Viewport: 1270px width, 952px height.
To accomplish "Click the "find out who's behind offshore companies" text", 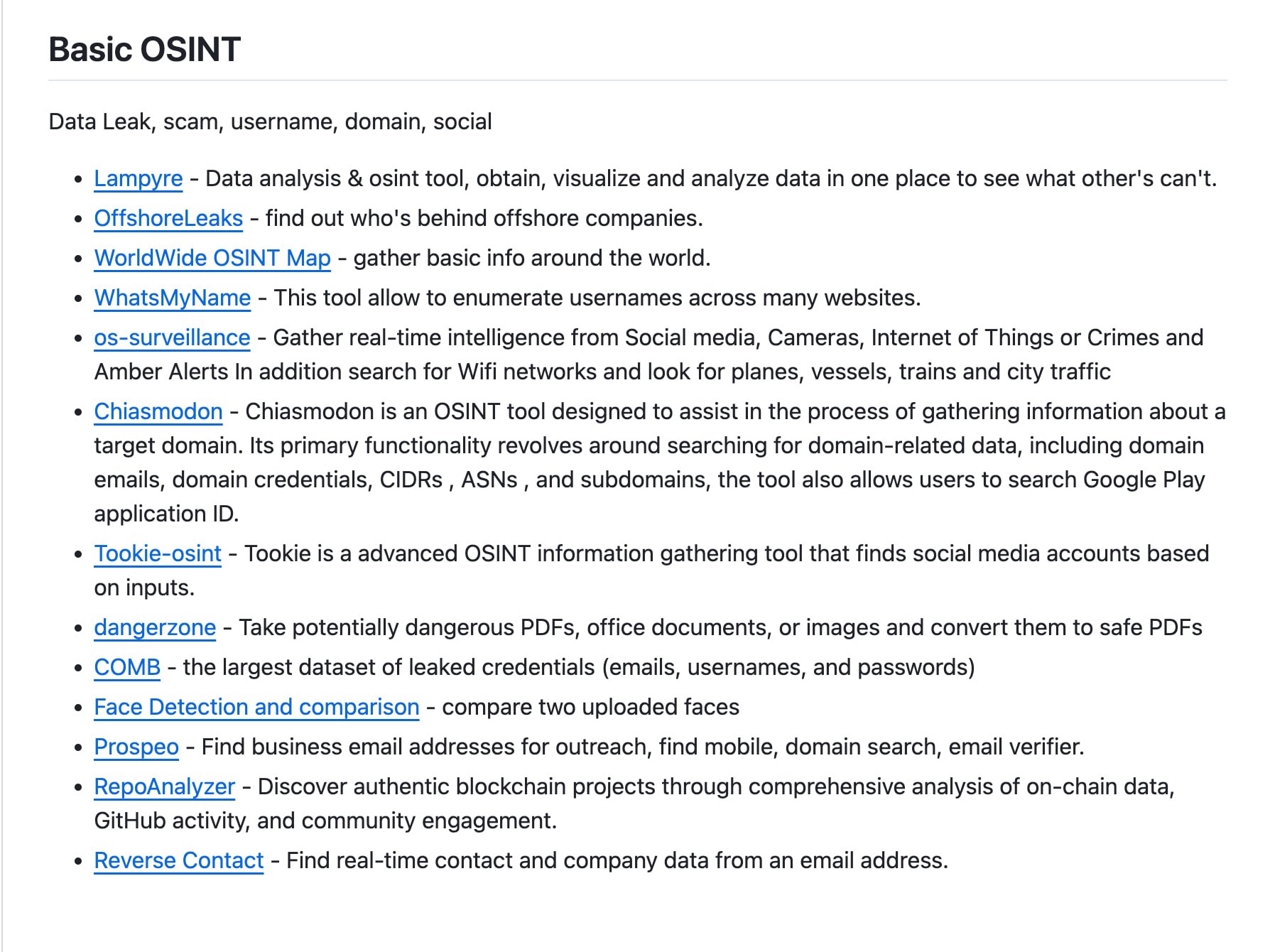I will [484, 218].
